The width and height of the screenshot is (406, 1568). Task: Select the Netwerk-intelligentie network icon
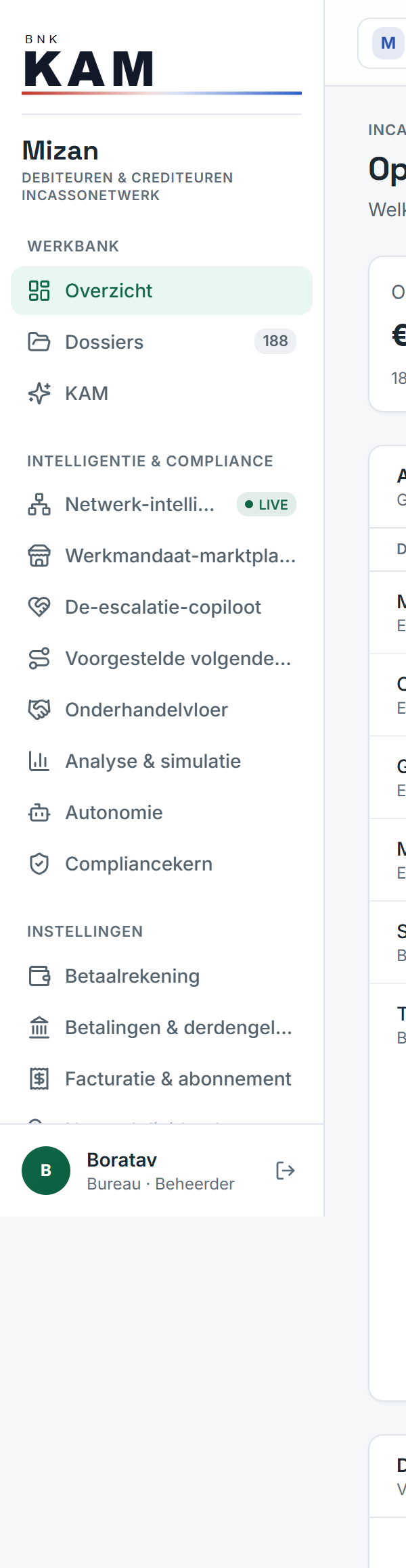coord(39,504)
